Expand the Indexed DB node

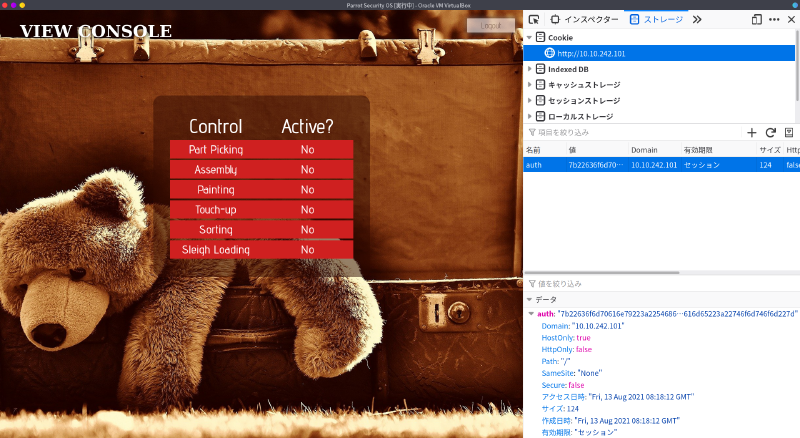(529, 69)
